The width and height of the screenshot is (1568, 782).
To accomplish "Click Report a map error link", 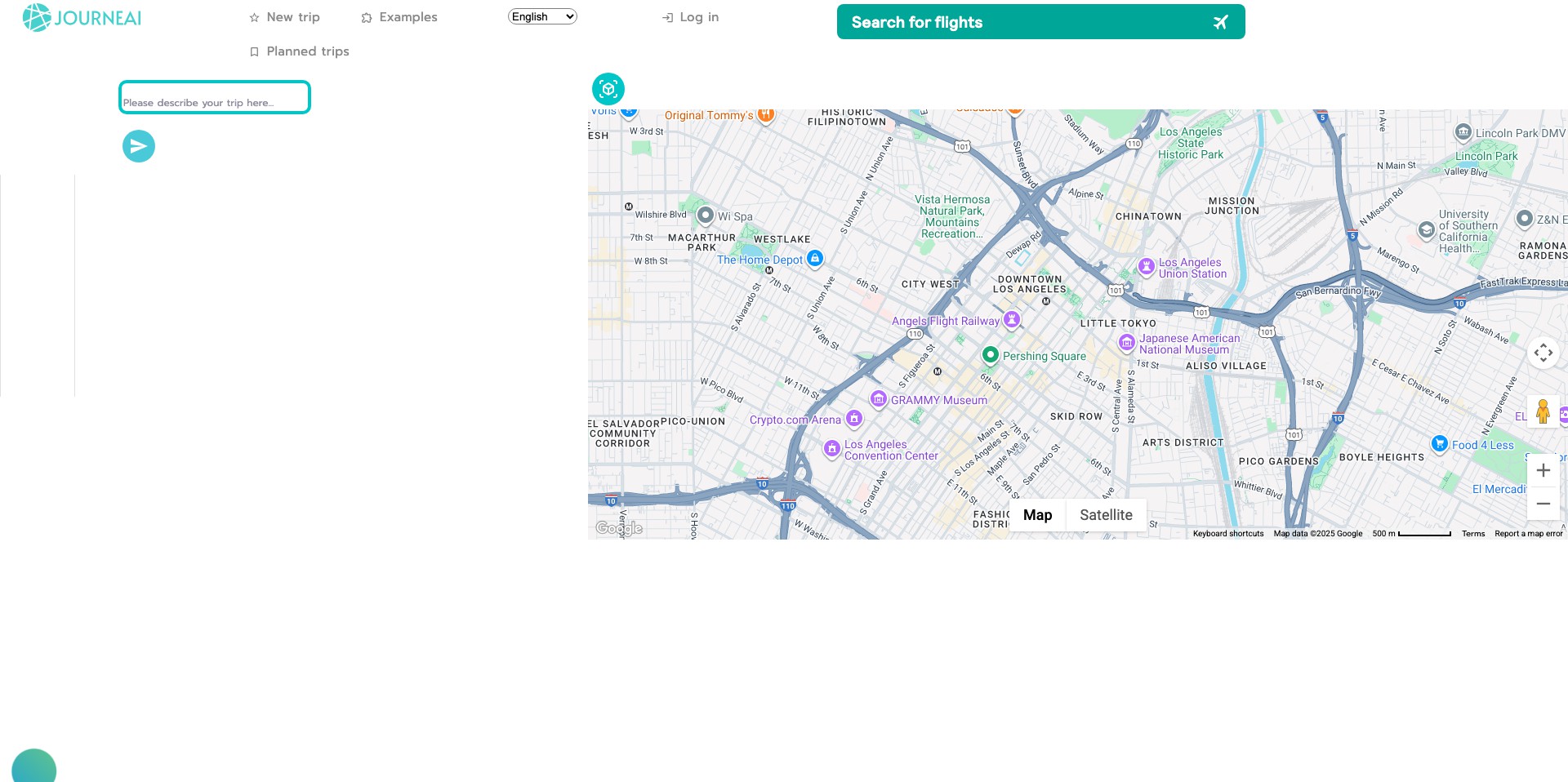I will tap(1529, 534).
